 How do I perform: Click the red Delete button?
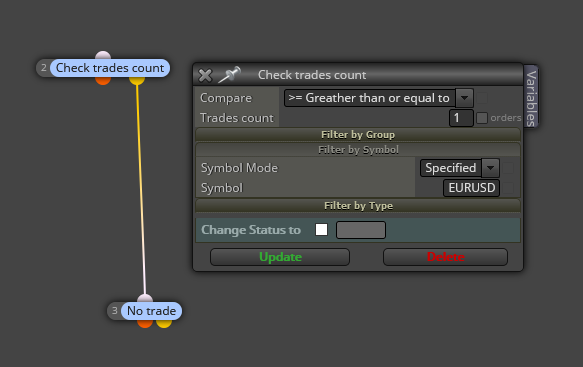(445, 257)
